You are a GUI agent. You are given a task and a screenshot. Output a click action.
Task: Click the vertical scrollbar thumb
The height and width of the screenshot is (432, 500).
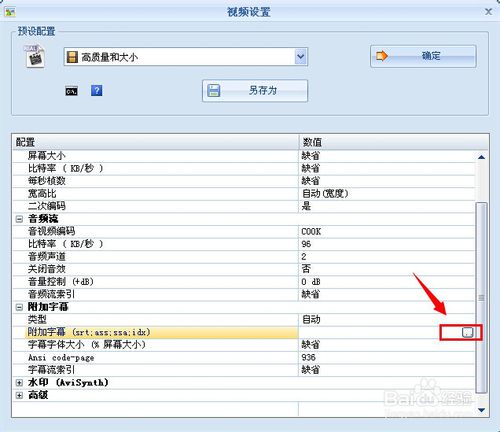pos(481,298)
